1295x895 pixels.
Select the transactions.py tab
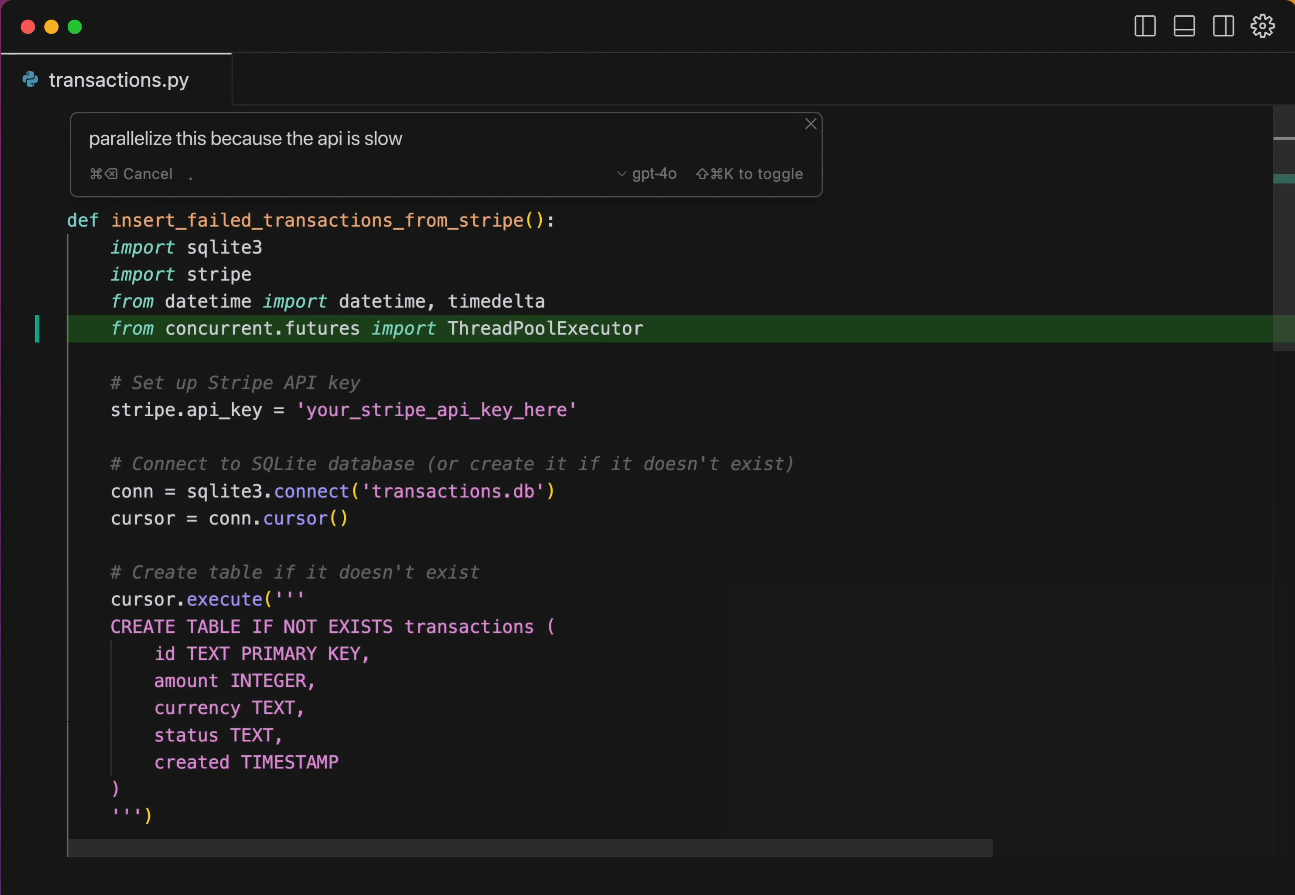[x=118, y=80]
